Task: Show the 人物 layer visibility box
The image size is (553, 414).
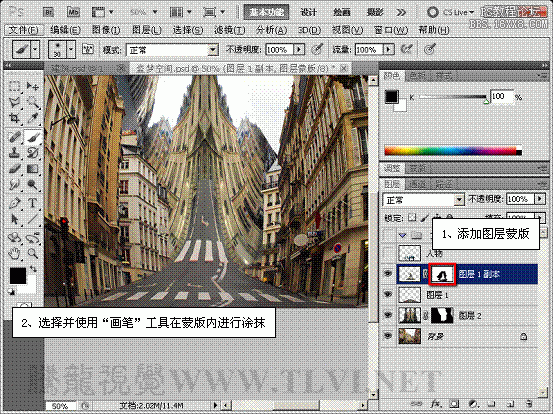Action: [x=388, y=253]
